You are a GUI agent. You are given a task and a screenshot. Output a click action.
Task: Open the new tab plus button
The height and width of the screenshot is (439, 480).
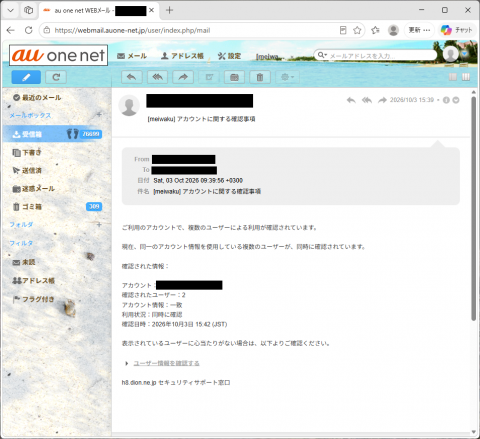[169, 10]
